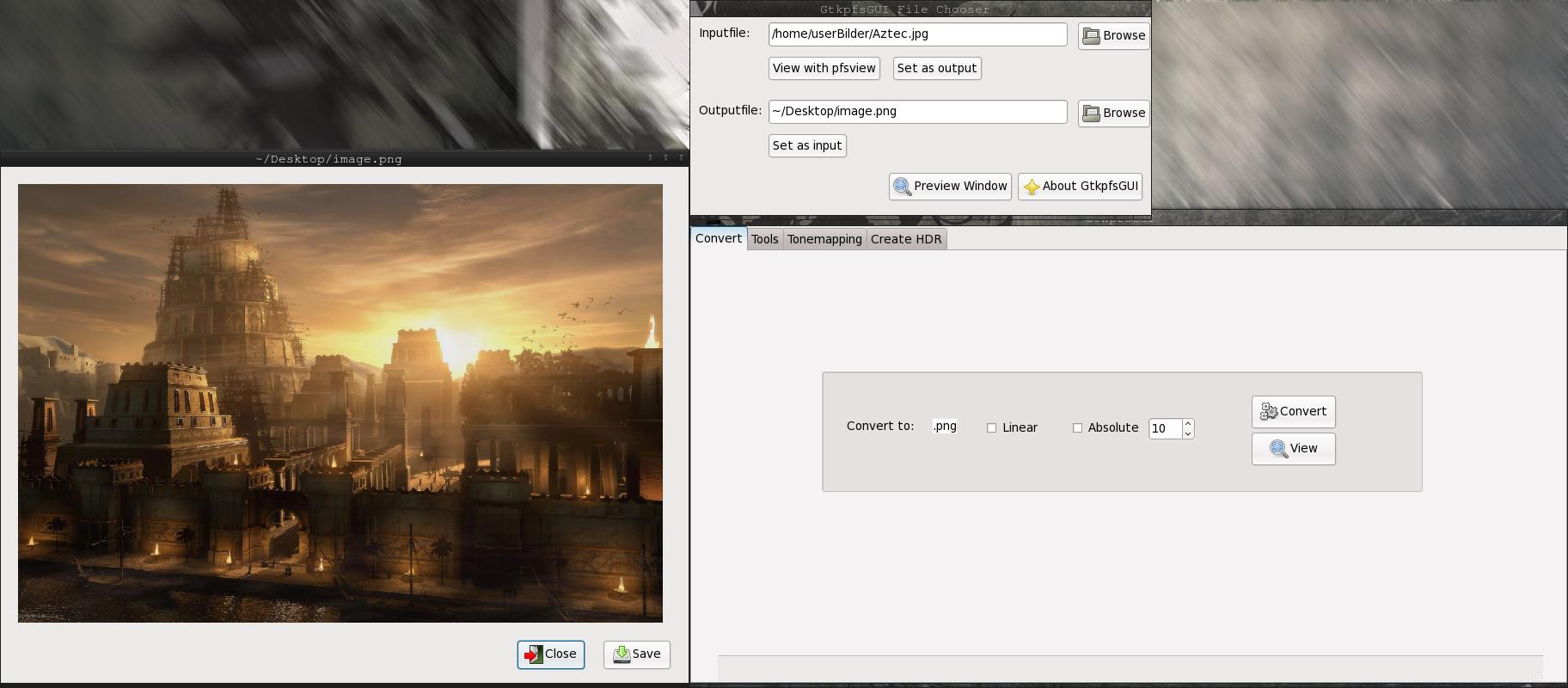Open the Preview Window
The image size is (1568, 688).
click(950, 187)
